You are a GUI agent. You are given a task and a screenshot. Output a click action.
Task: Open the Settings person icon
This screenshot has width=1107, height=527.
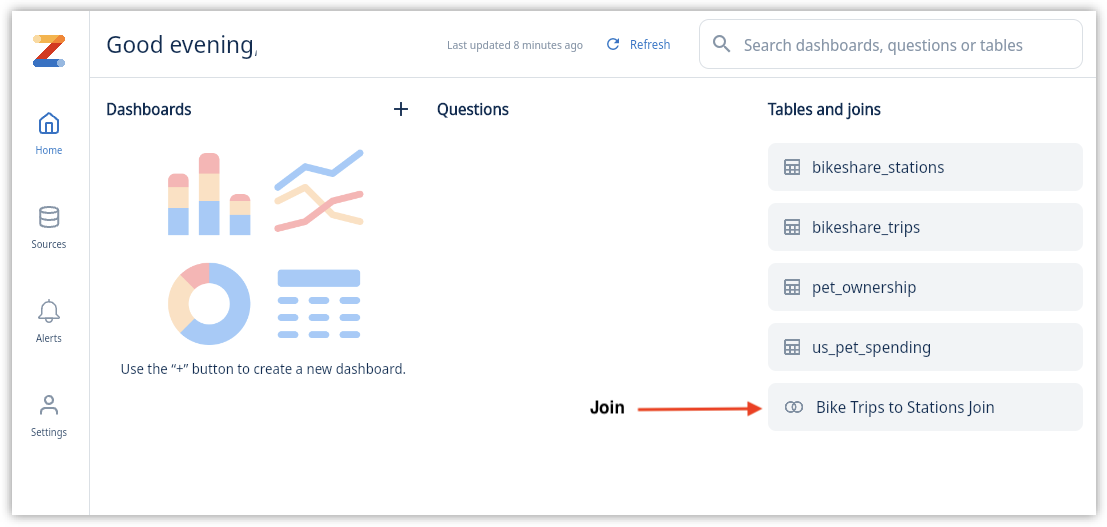click(49, 405)
